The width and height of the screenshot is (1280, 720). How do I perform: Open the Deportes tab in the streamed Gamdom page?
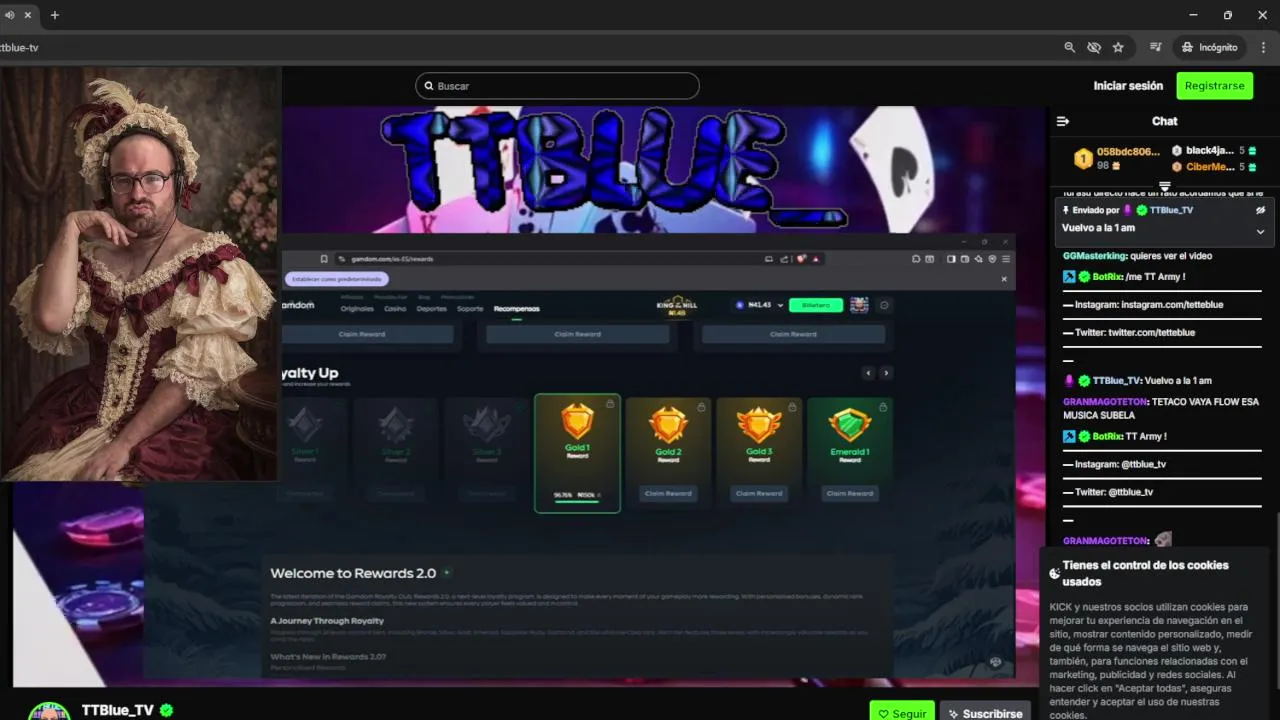point(432,309)
